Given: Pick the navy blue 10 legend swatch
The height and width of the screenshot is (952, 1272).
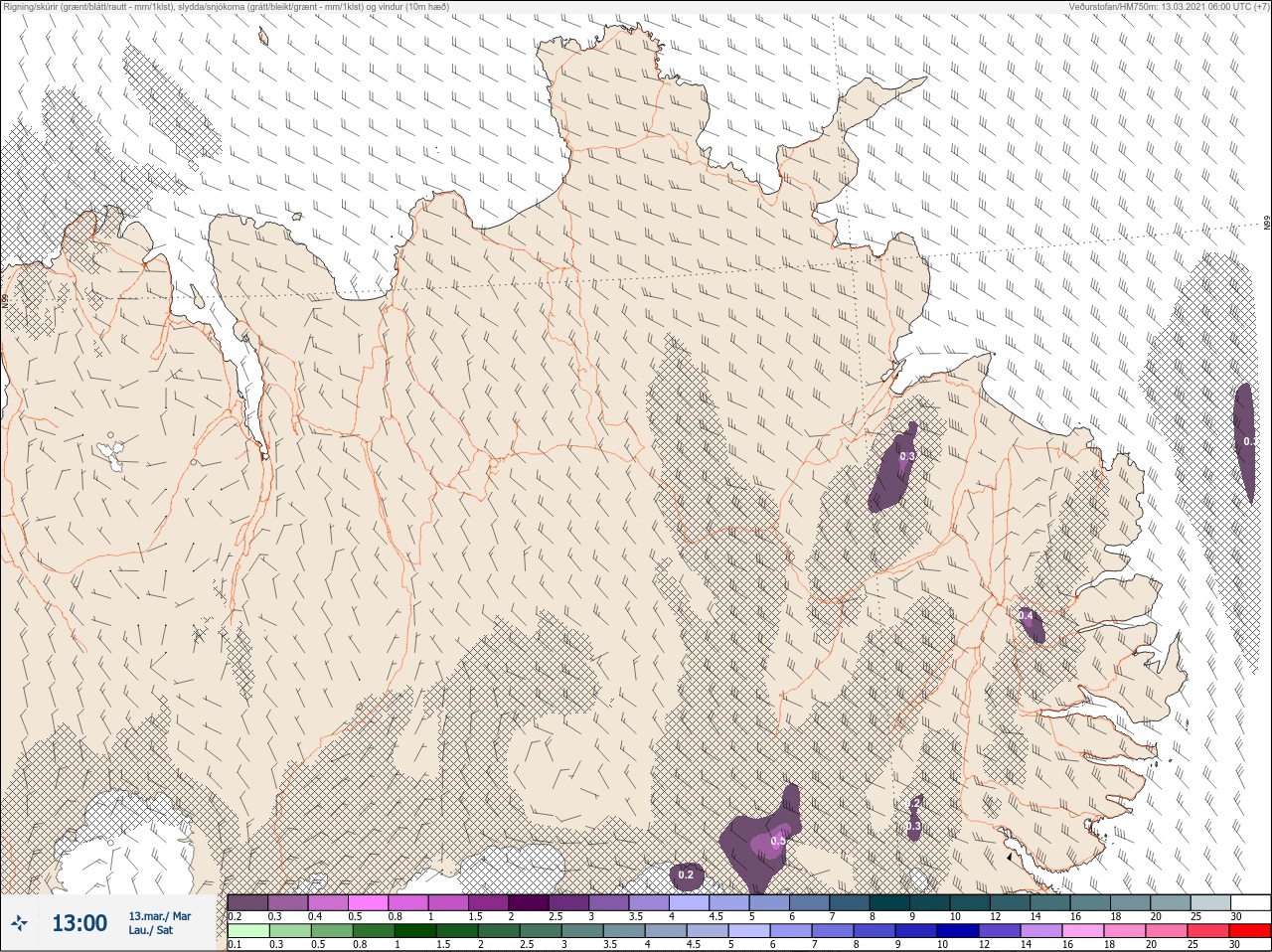Looking at the screenshot, I should pos(958,932).
